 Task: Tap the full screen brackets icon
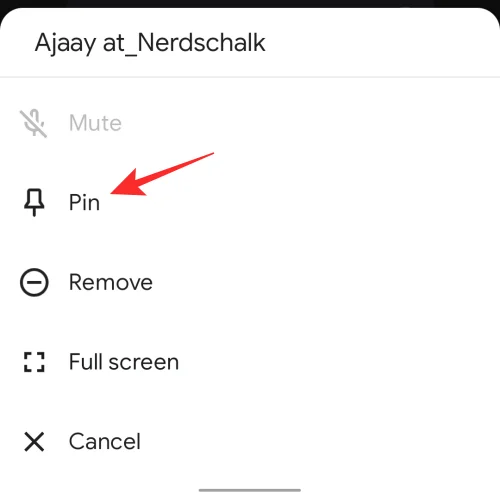click(x=34, y=362)
